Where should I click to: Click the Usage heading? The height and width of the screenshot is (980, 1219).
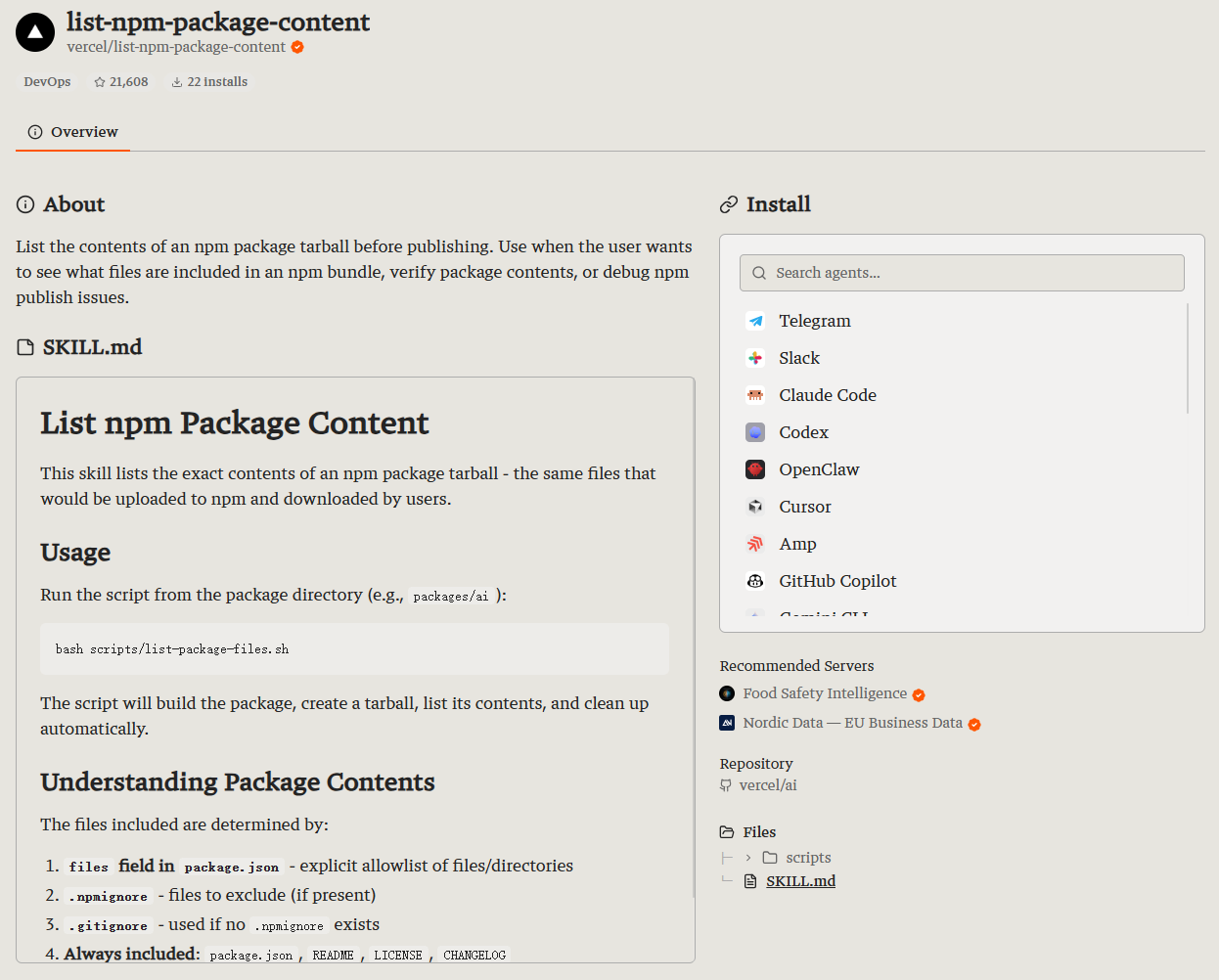[75, 553]
